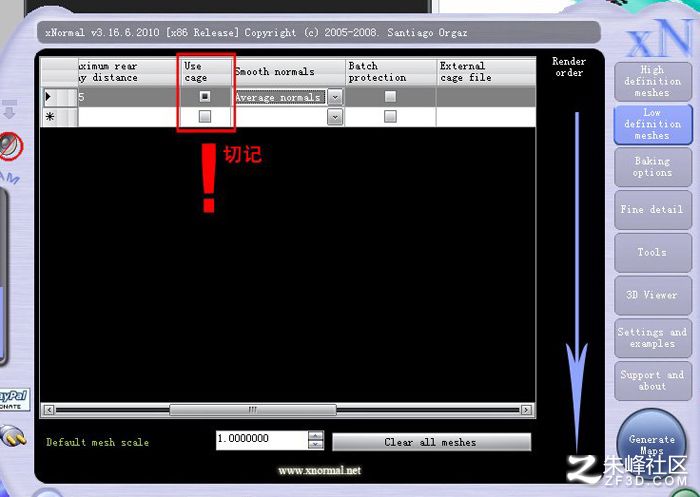Decrease Default mesh scale with down arrow
Screen dimensions: 700x497
[x=316, y=445]
